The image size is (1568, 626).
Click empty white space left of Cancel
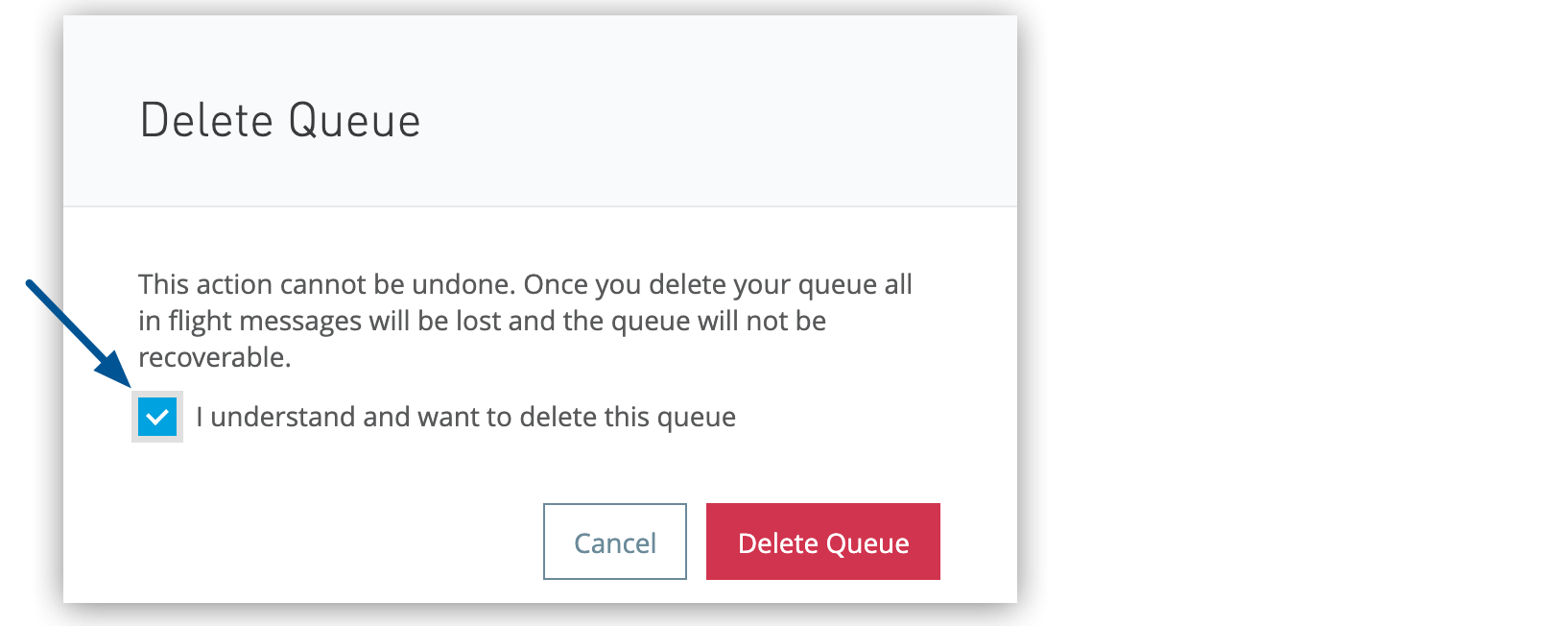click(336, 542)
